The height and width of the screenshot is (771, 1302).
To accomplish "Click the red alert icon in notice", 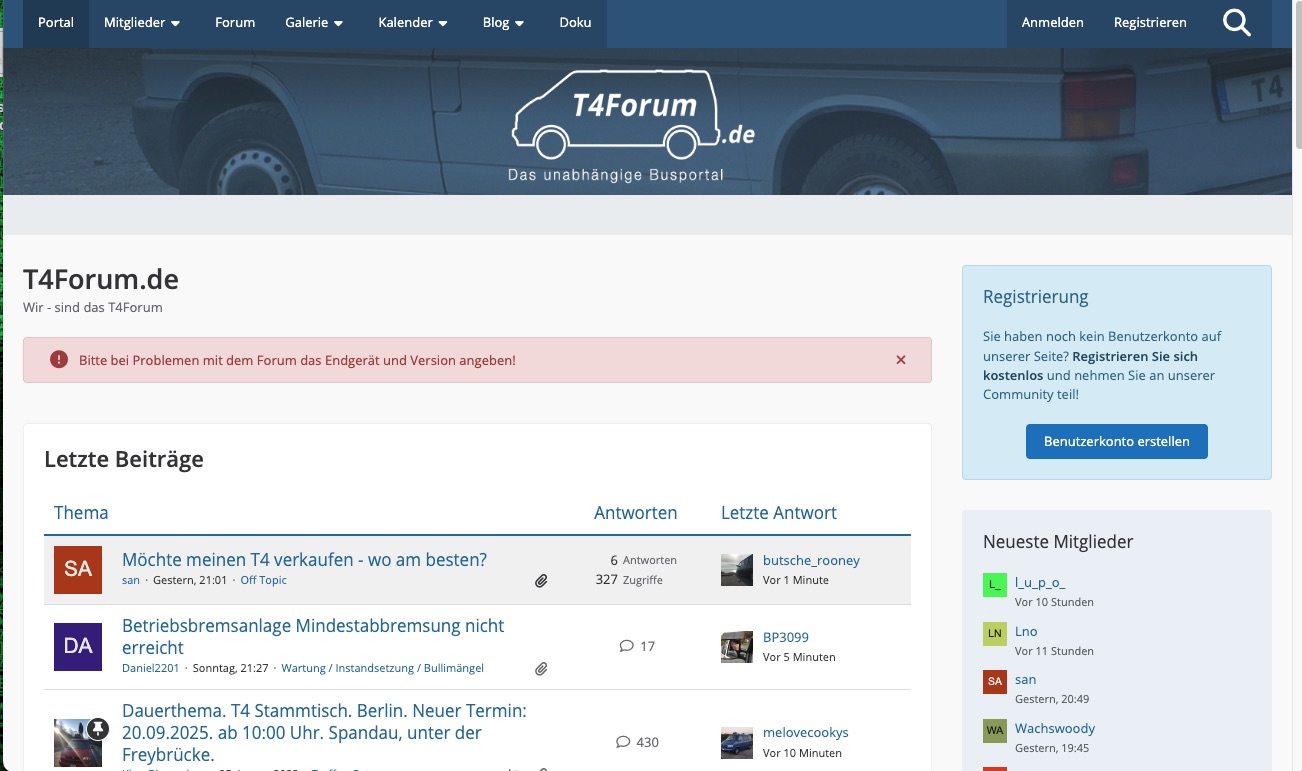I will (59, 359).
